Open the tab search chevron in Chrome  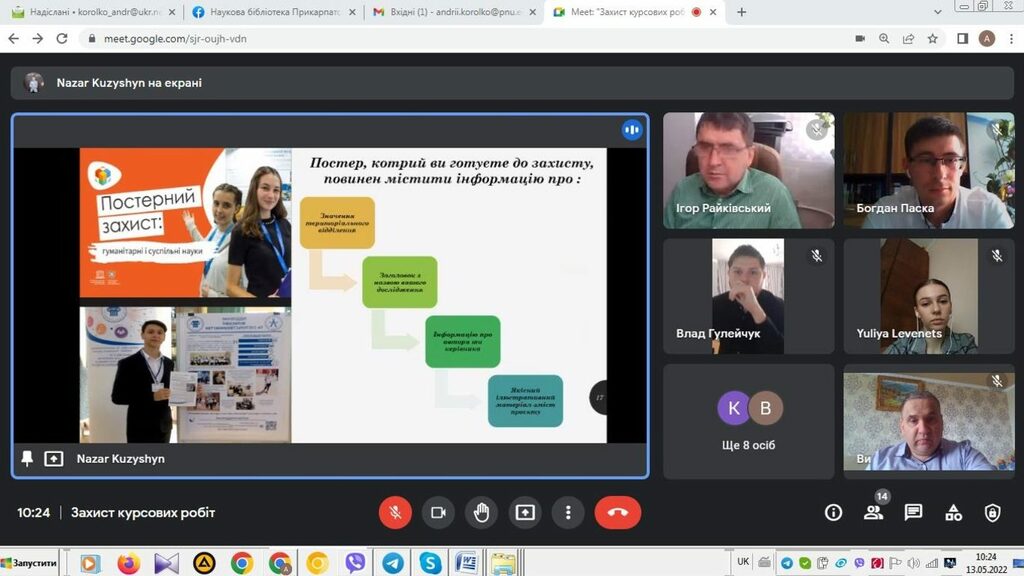pos(937,12)
